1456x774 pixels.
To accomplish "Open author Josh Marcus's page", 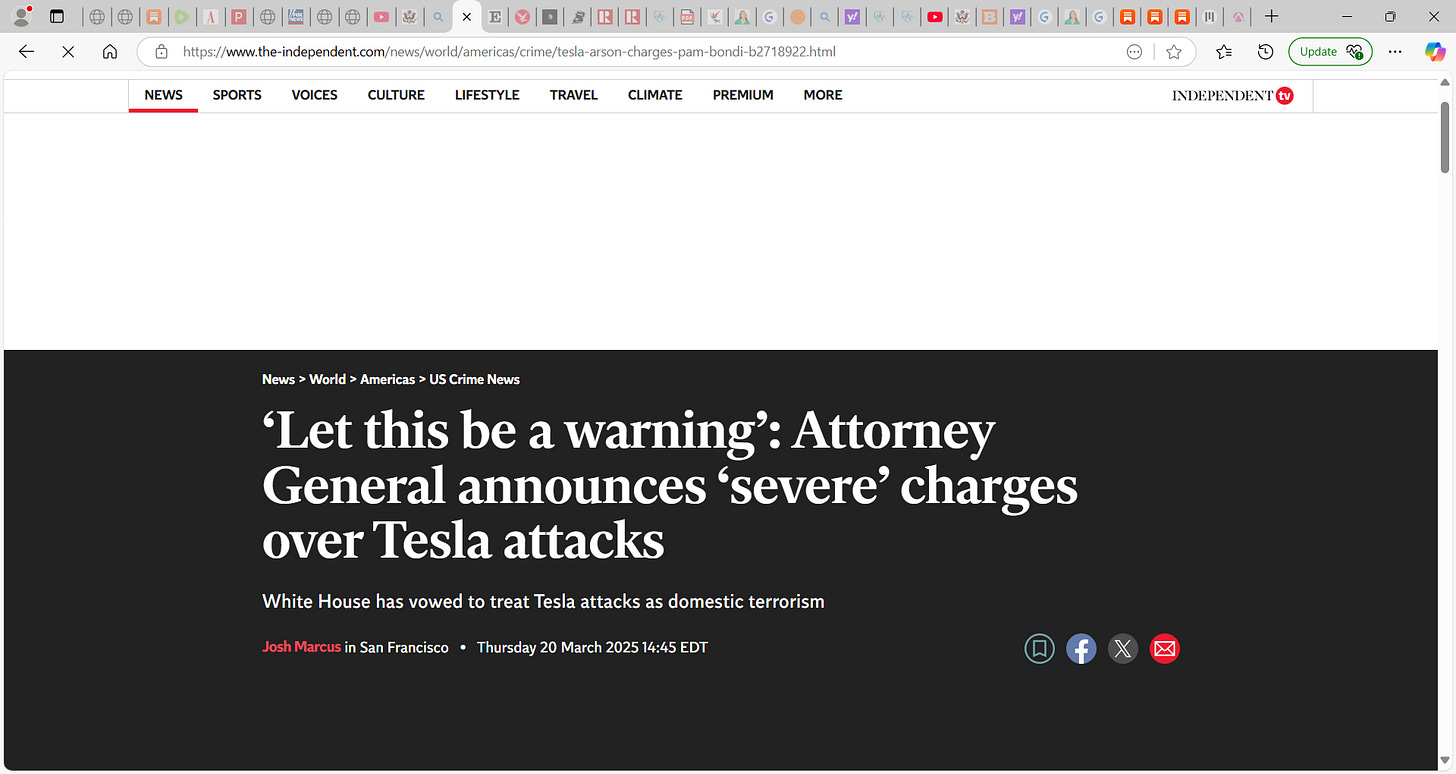I will coord(301,647).
